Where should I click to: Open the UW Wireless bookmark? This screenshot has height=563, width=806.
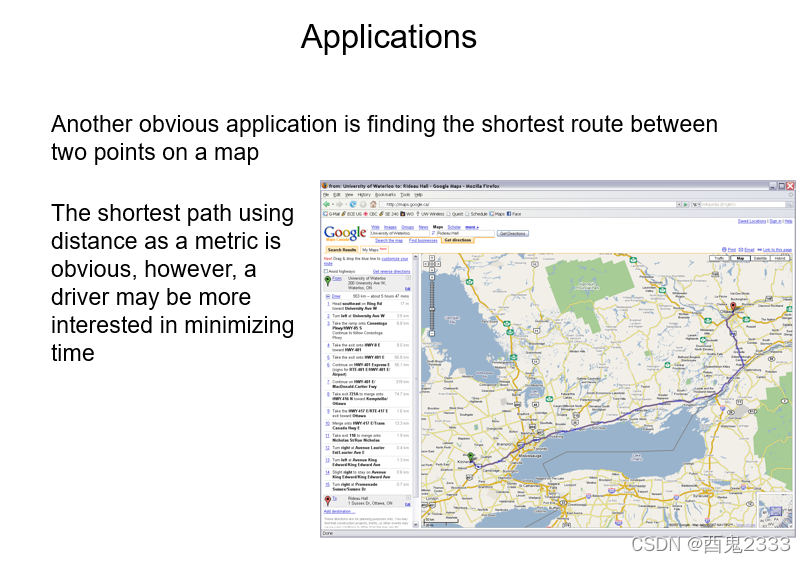[x=430, y=214]
